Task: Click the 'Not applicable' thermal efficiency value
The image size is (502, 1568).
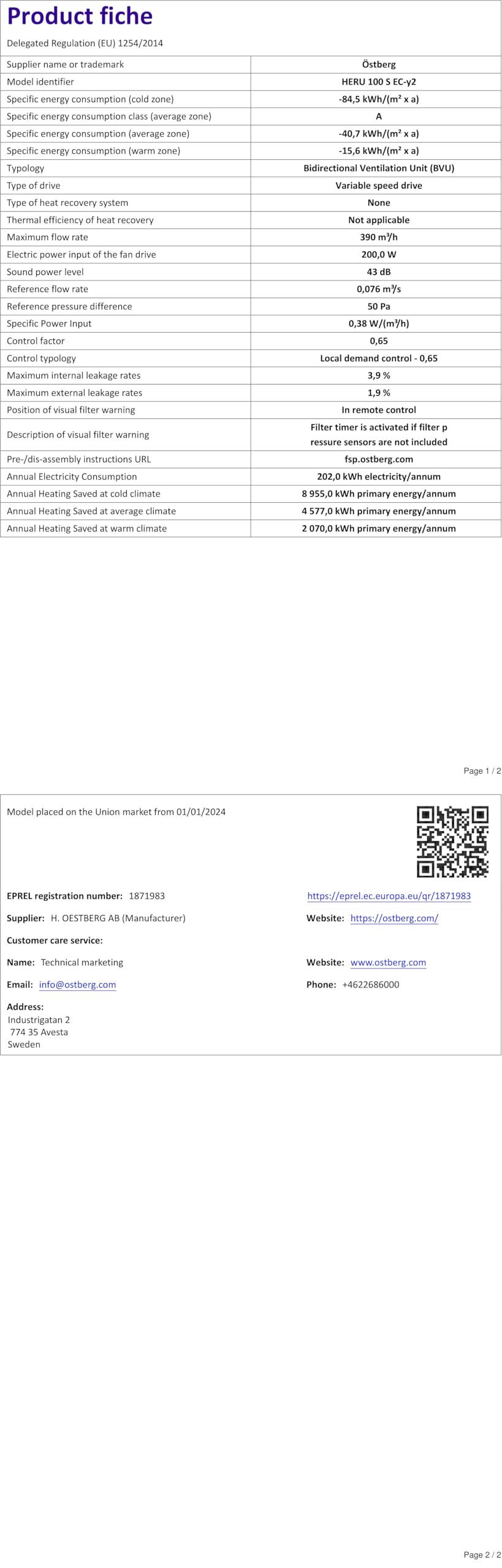Action: pos(379,220)
